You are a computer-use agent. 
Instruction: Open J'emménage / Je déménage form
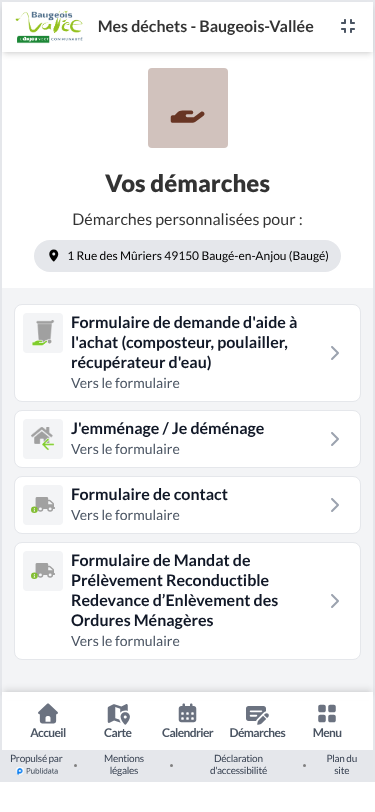coord(188,439)
